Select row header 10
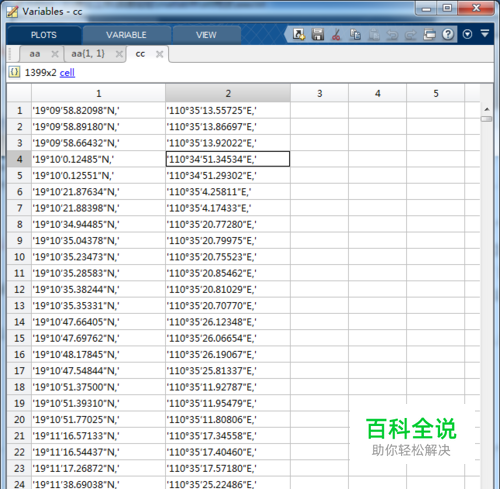The height and width of the screenshot is (489, 500). (19, 257)
